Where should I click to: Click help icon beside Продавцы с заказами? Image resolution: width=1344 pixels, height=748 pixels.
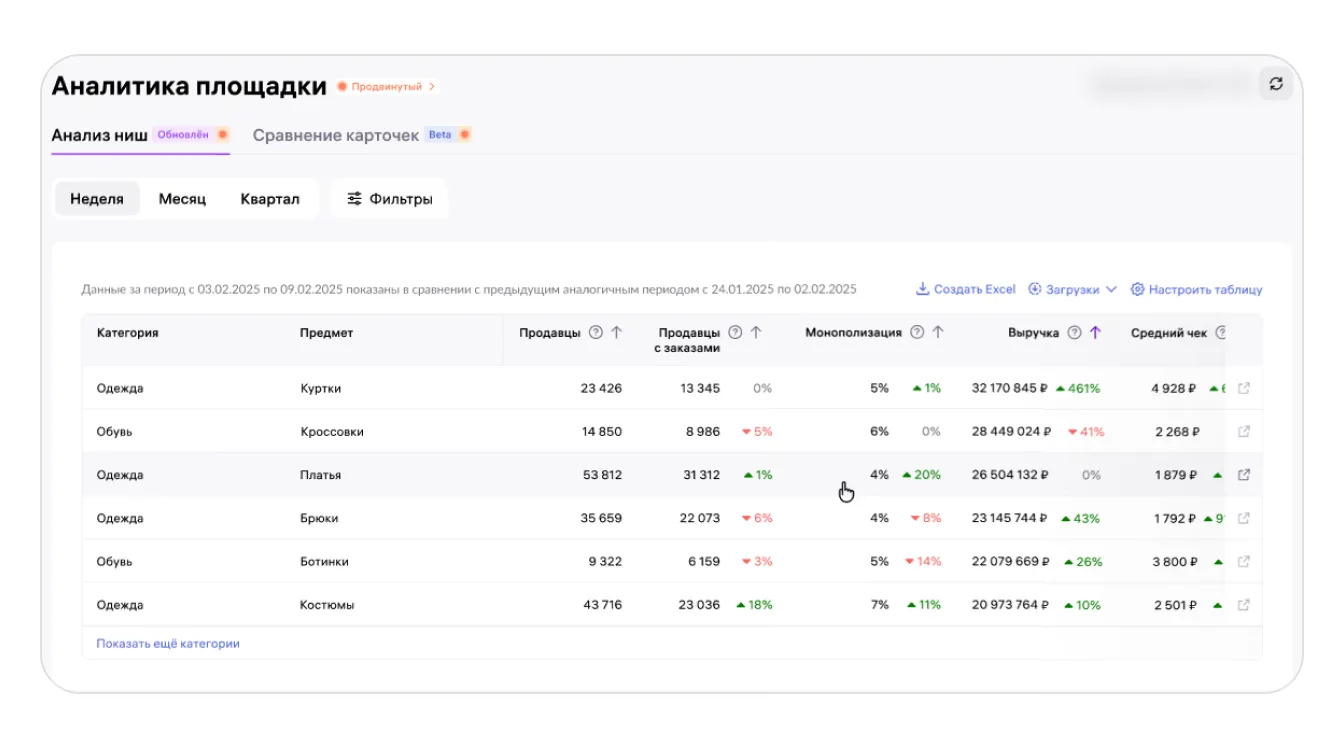click(x=735, y=333)
